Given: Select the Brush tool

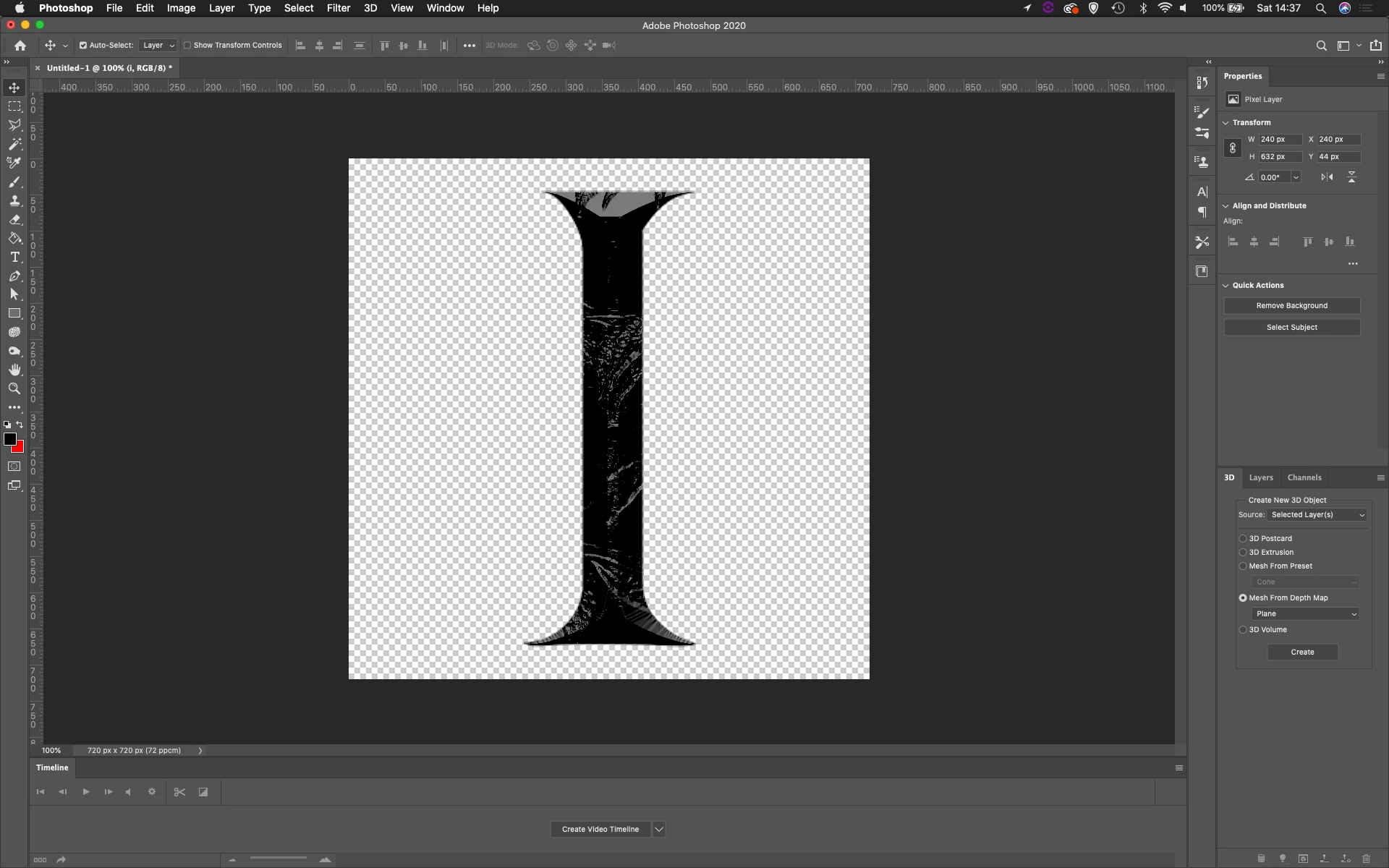Looking at the screenshot, I should (14, 182).
